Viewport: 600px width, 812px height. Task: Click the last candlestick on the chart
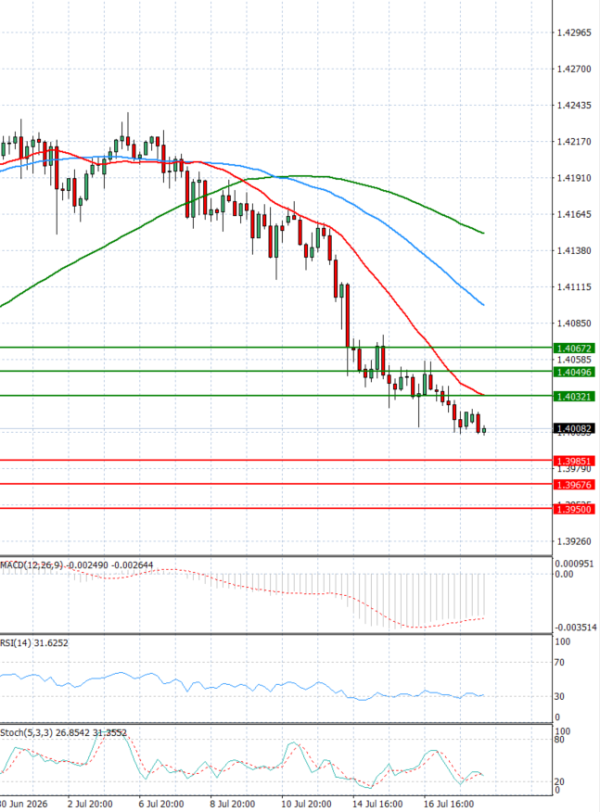(484, 430)
